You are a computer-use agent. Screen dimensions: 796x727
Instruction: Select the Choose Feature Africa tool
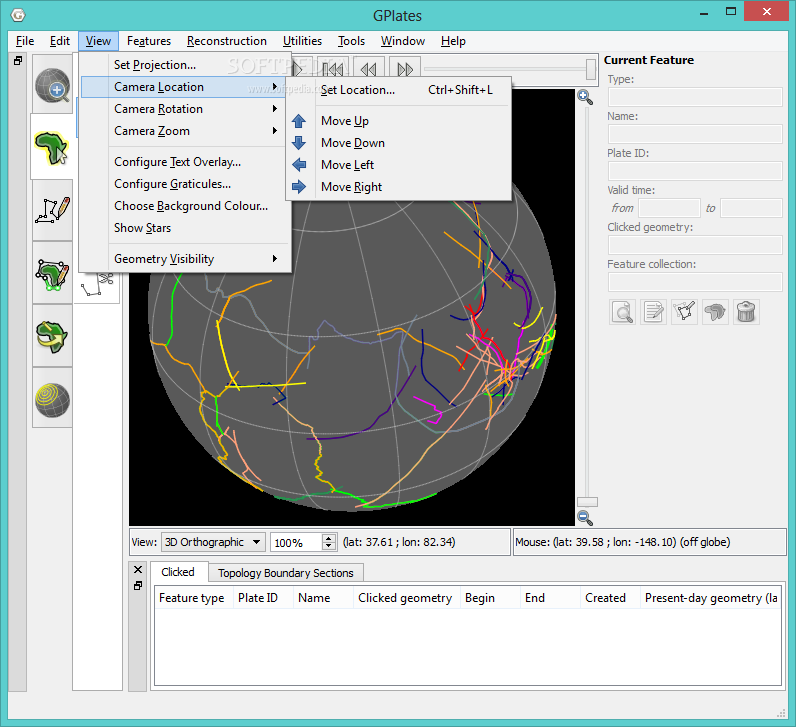(51, 148)
